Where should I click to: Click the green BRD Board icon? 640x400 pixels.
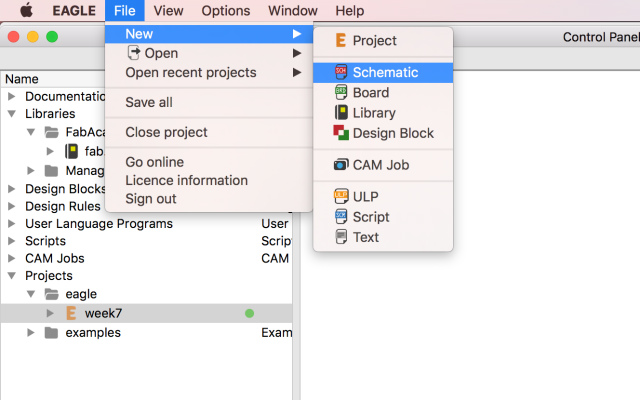click(x=341, y=92)
